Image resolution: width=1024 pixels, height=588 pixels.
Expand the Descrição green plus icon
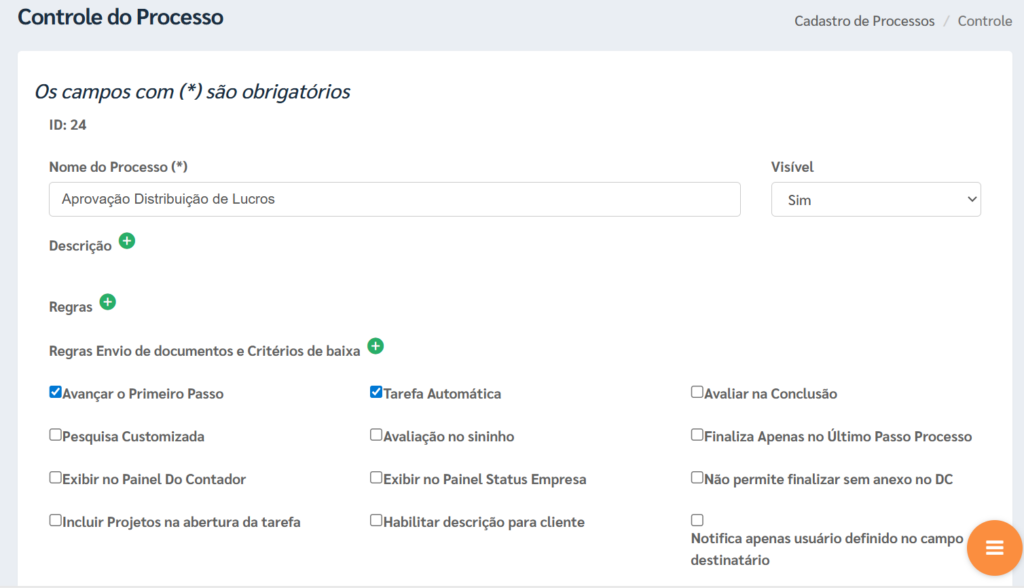[127, 241]
